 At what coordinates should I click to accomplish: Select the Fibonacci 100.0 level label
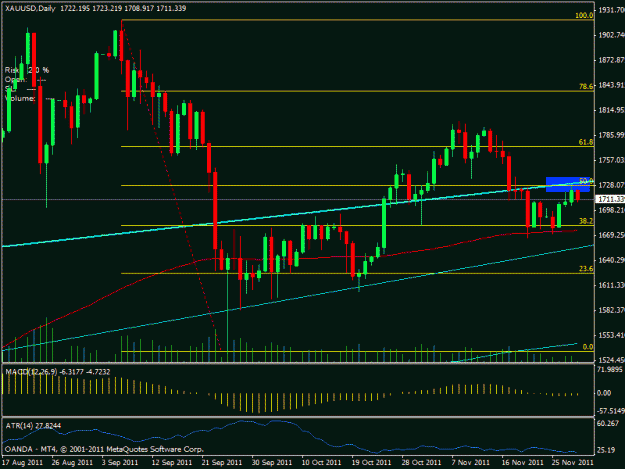(584, 16)
